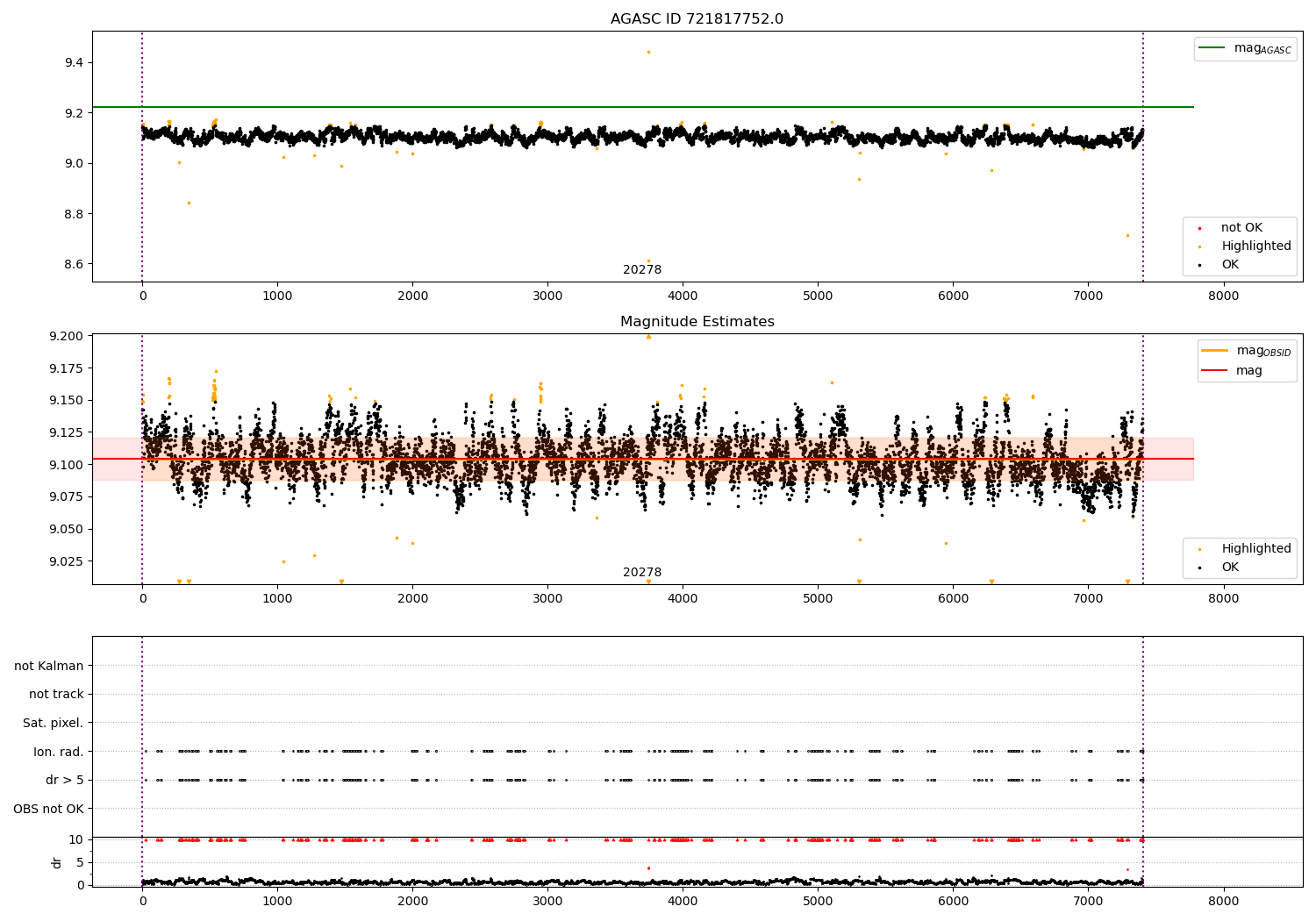Image resolution: width=1316 pixels, height=921 pixels.
Task: Click the green mag AGASC legend line swatch
Action: (x=1212, y=48)
